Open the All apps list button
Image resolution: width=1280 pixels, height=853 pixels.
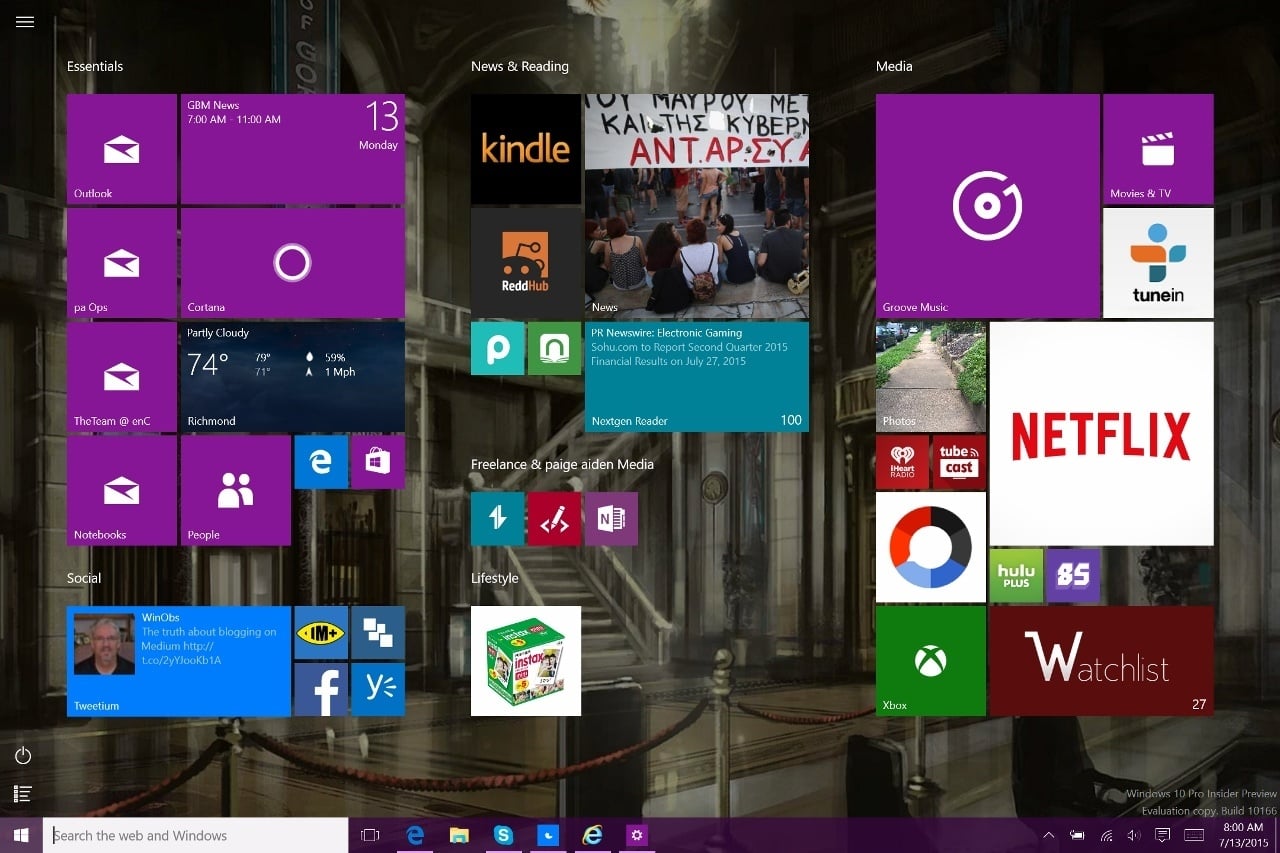(23, 794)
